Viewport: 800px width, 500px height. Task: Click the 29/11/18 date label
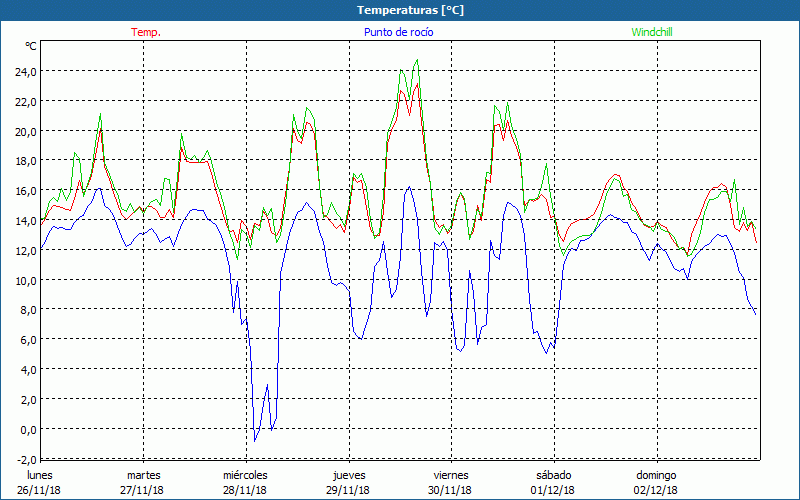tap(348, 490)
